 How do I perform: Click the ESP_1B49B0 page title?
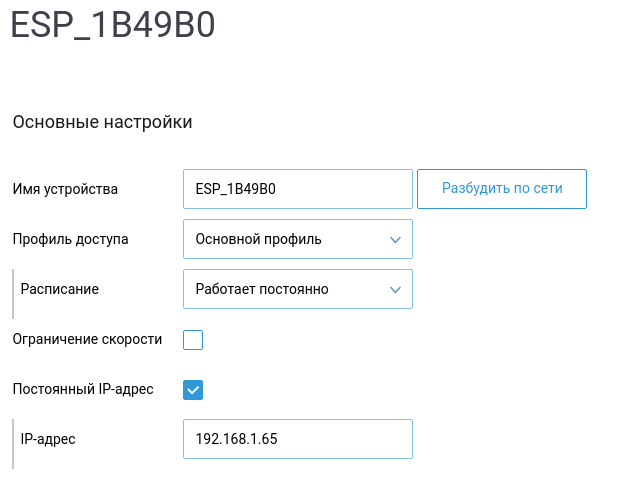pyautogui.click(x=113, y=26)
